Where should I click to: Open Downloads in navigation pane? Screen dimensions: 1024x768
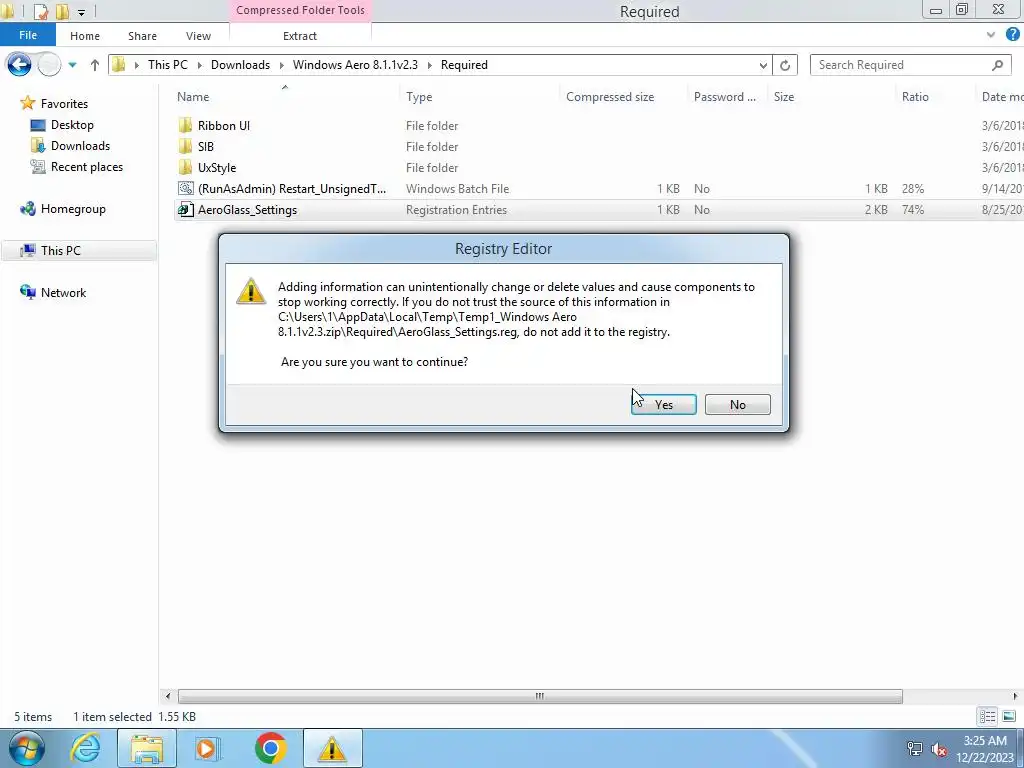click(80, 146)
